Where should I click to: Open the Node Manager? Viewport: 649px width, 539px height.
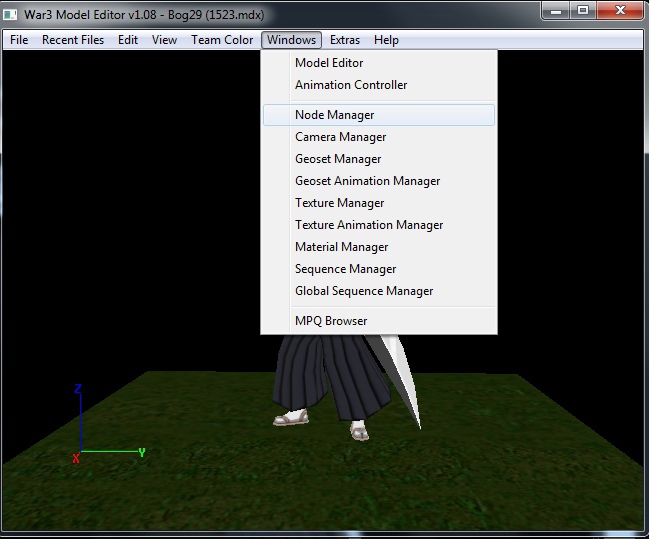pyautogui.click(x=379, y=115)
